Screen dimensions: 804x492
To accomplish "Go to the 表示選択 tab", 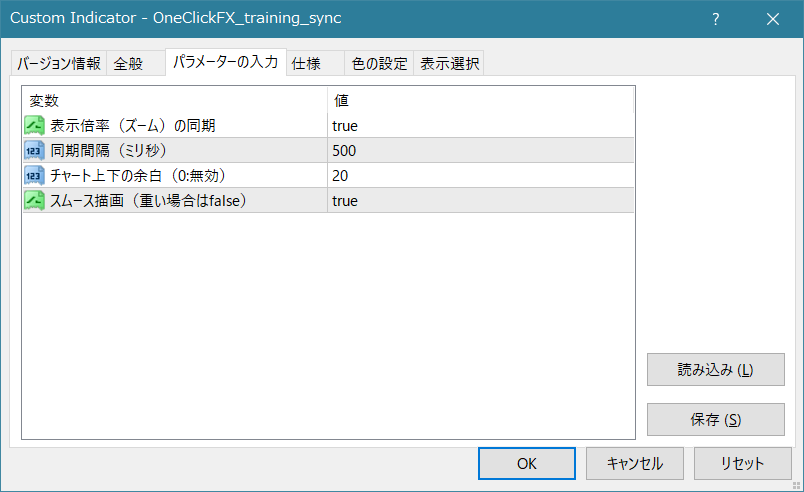I will [x=449, y=64].
